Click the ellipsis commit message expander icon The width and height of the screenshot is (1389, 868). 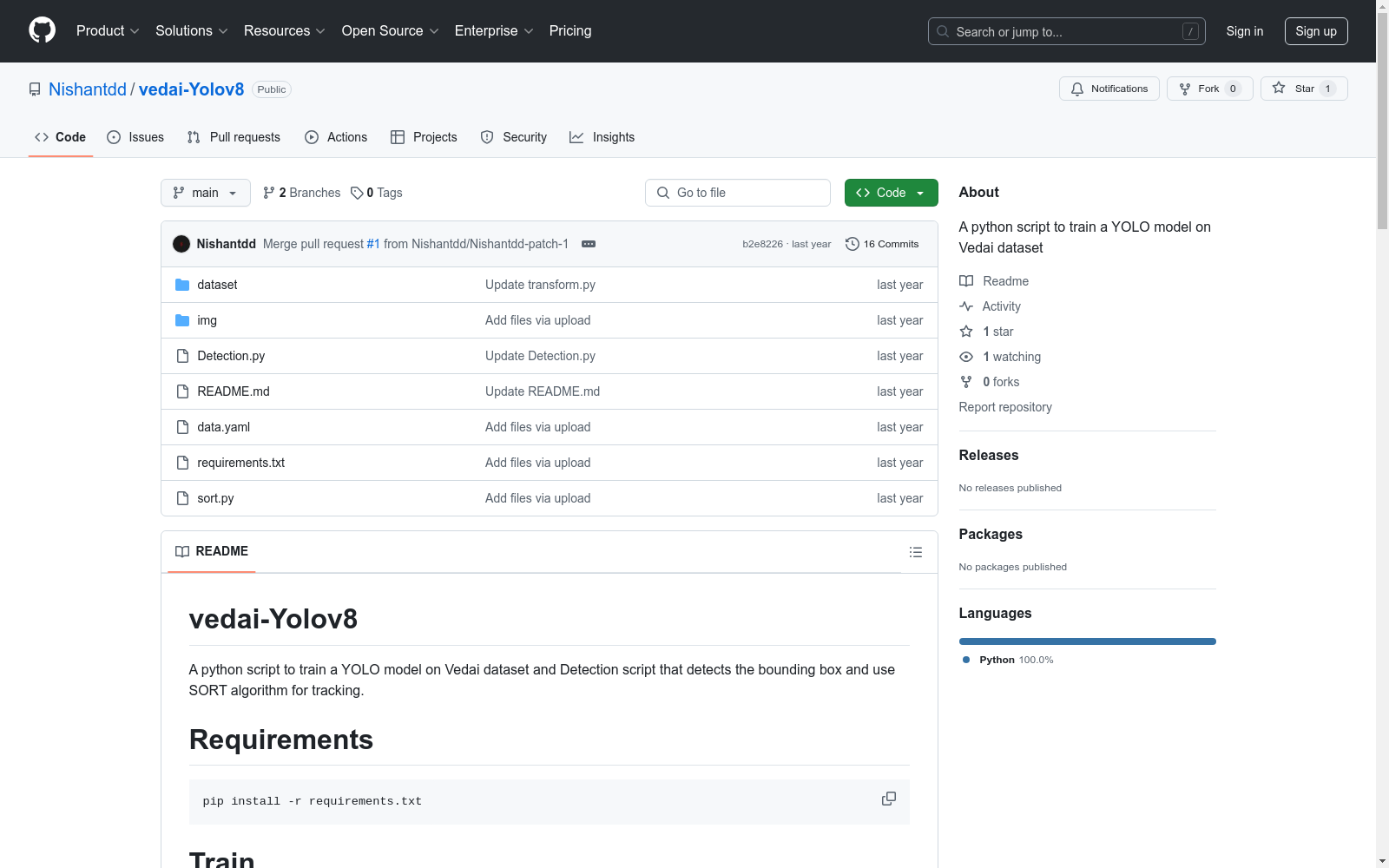(x=589, y=244)
